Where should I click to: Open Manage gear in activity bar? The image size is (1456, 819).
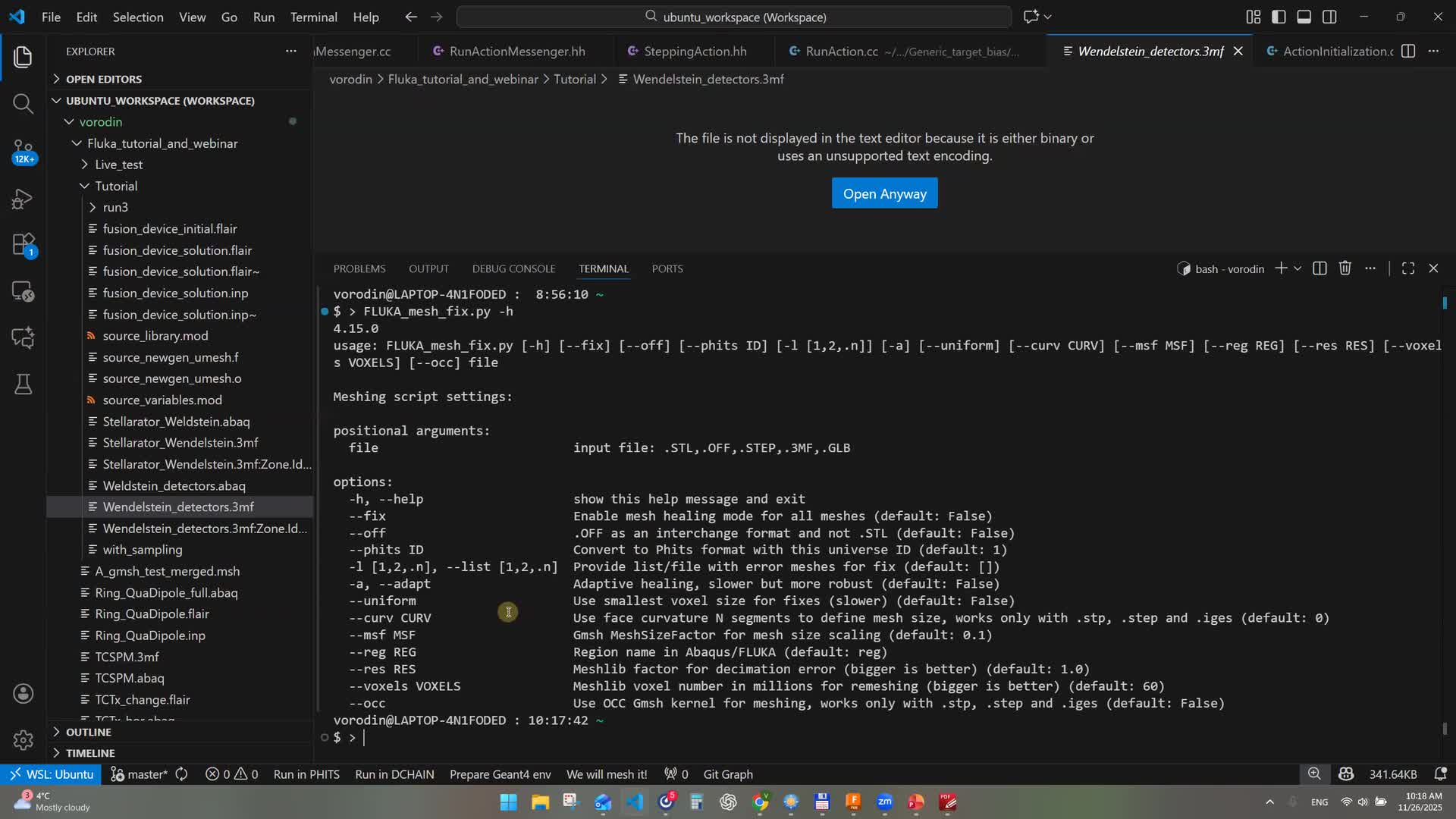click(x=23, y=739)
